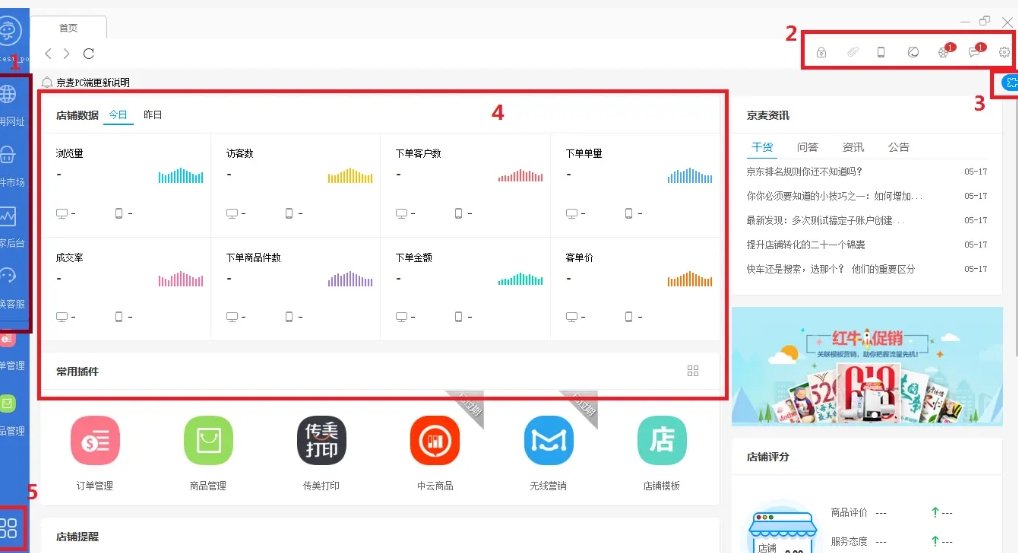Open the user avatar in the sidebar
Screen dimensions: 1018x553
[10, 30]
